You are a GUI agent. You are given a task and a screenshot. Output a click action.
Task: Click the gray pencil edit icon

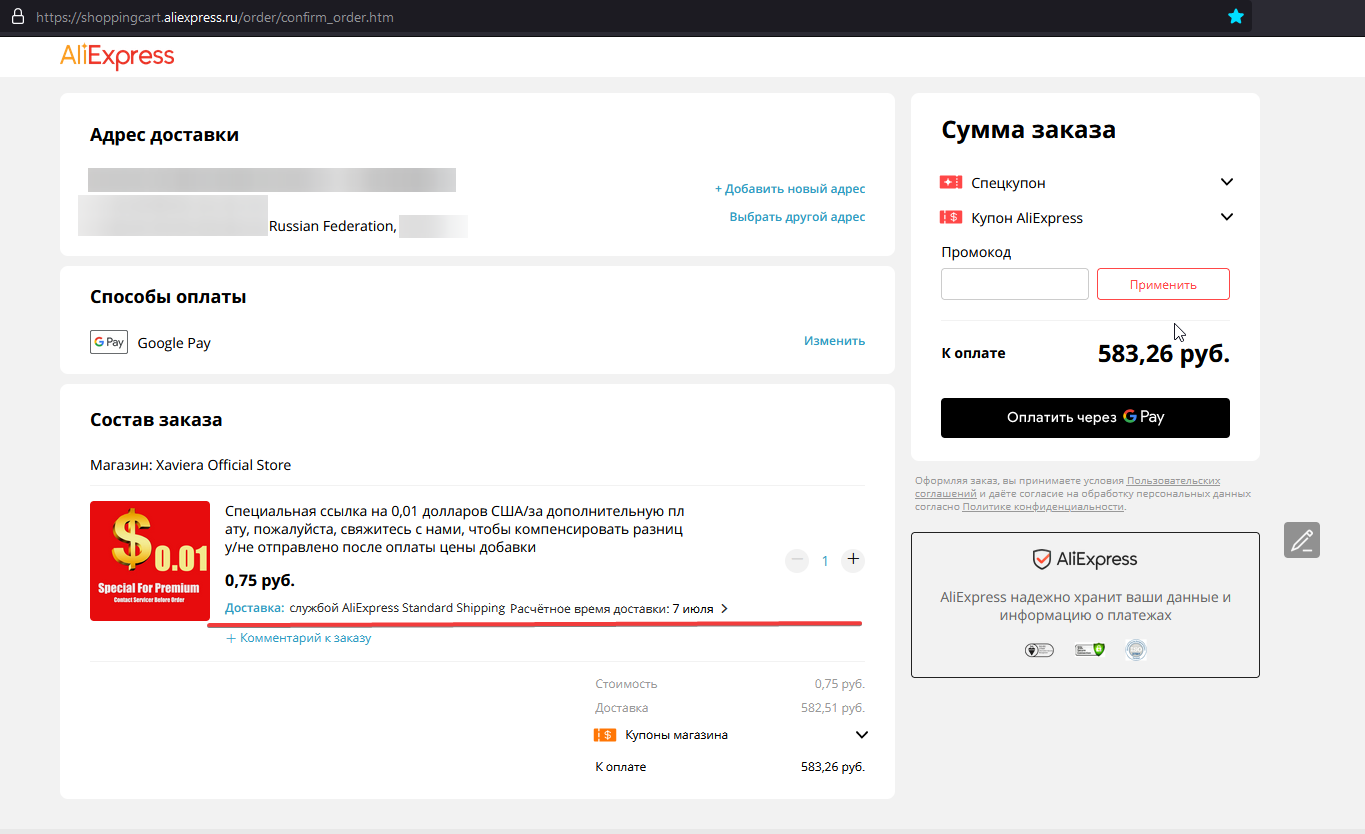[1302, 540]
